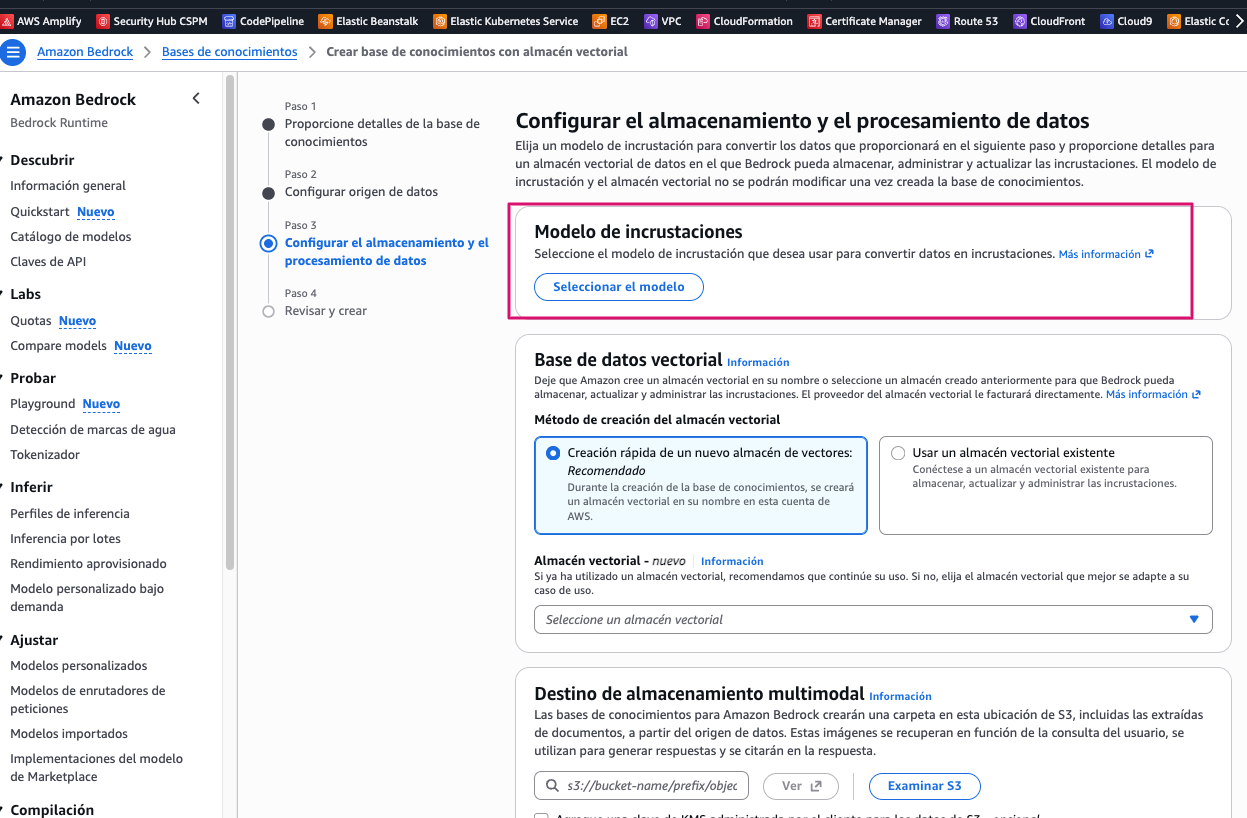Open Modelos importados in sidebar

click(69, 734)
